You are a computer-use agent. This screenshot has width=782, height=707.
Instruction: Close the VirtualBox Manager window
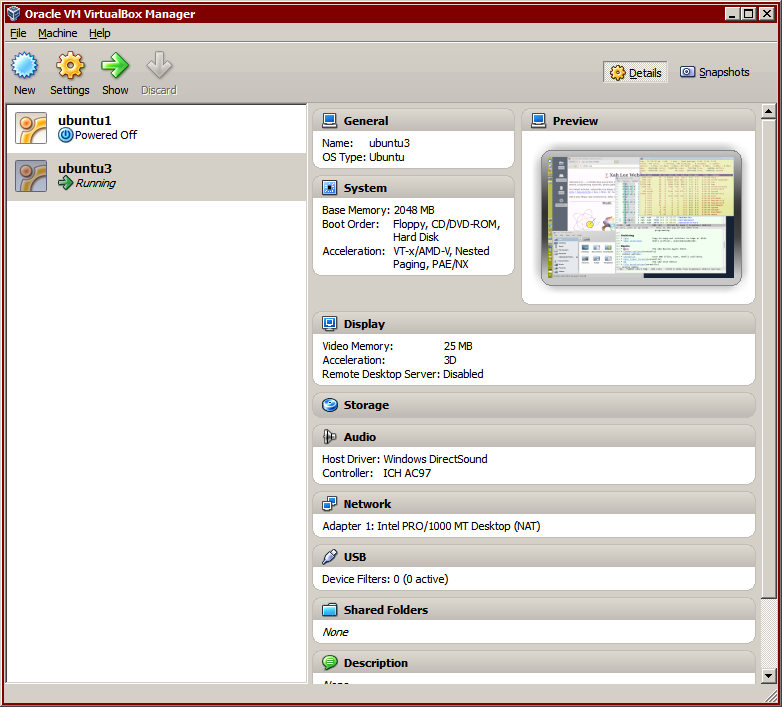(767, 13)
